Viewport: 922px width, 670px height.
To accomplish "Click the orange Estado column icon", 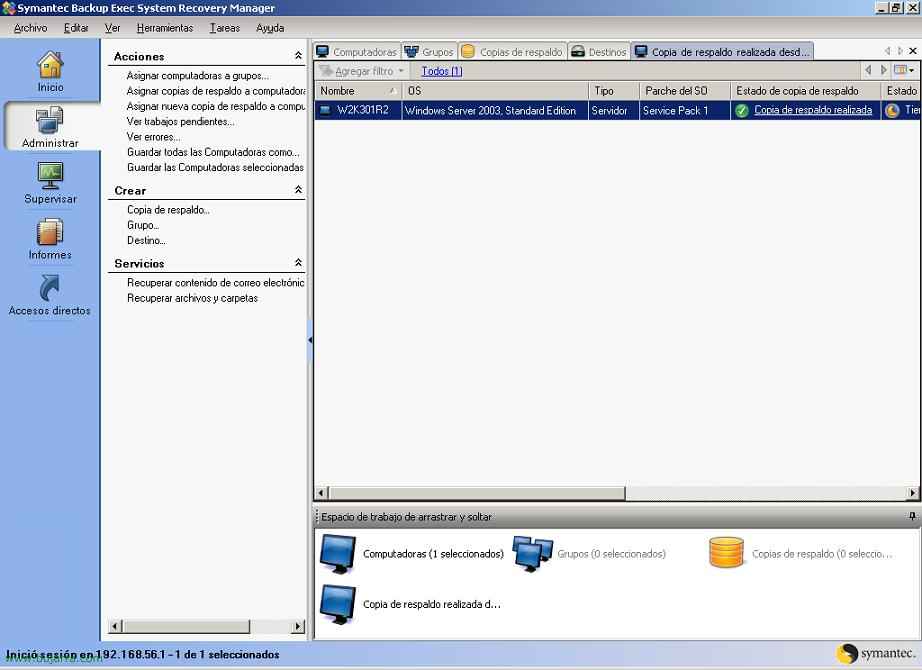I will [893, 111].
